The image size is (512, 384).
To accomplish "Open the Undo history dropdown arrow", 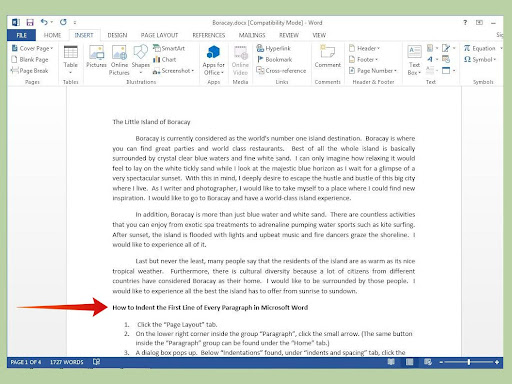I will point(52,22).
